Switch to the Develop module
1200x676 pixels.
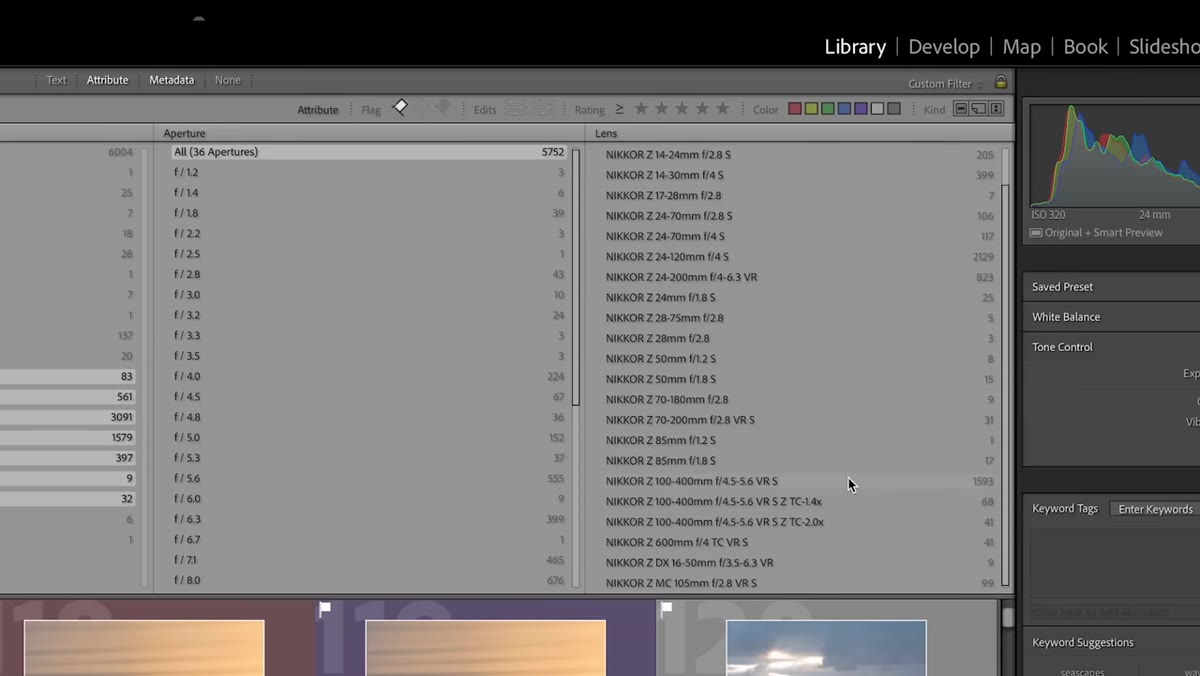pyautogui.click(x=944, y=47)
